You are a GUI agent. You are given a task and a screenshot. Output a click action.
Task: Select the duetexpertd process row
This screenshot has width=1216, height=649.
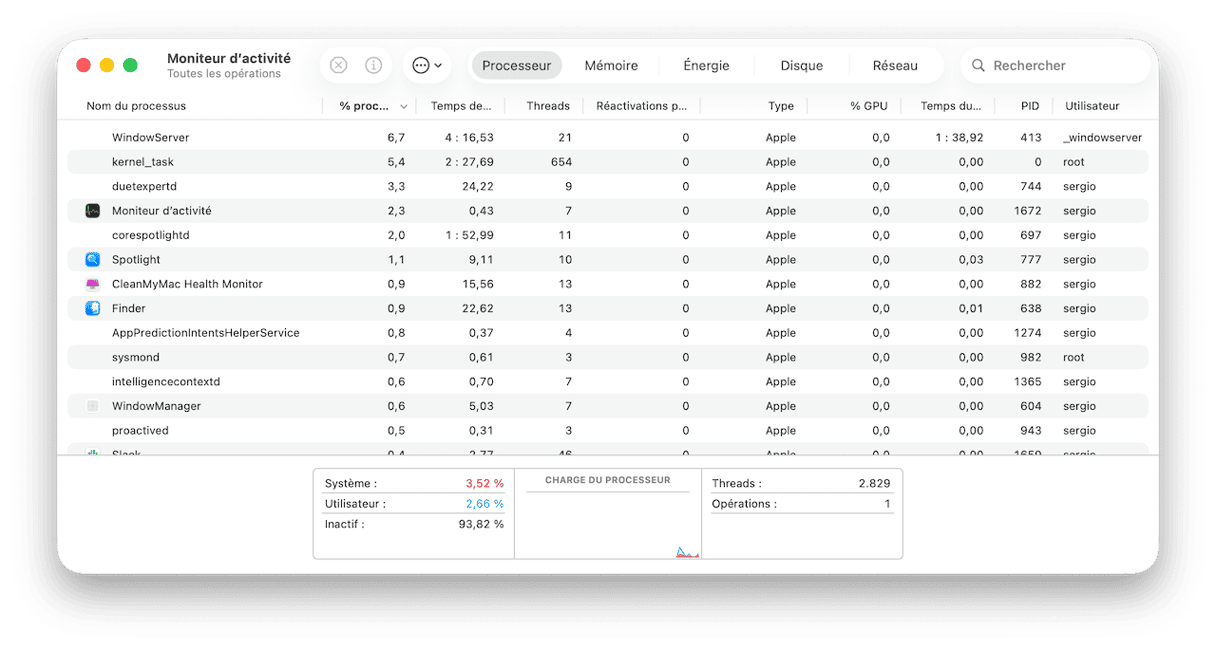pos(608,186)
